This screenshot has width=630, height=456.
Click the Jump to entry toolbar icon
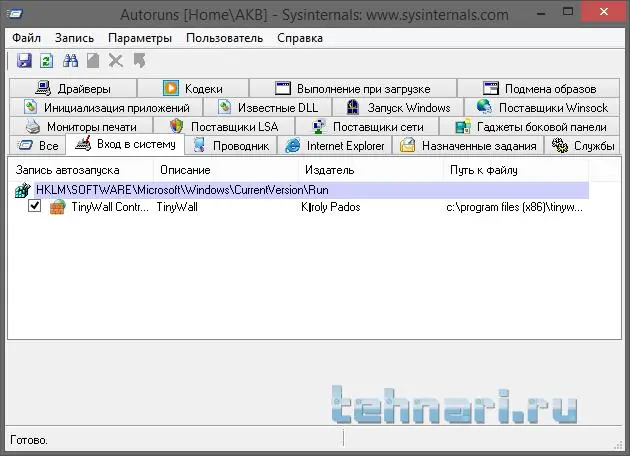coord(139,61)
